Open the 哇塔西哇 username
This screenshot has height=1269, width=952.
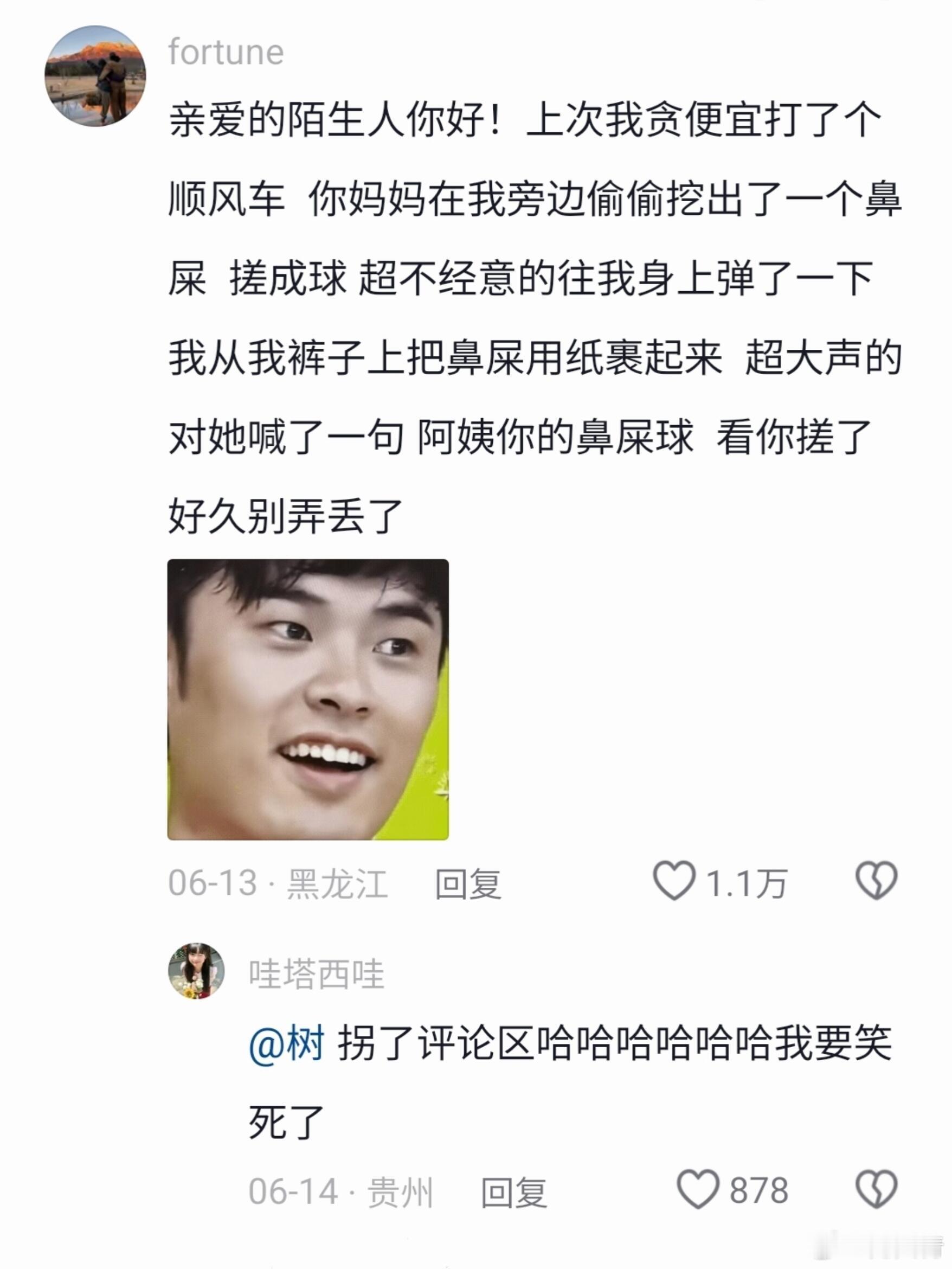316,974
